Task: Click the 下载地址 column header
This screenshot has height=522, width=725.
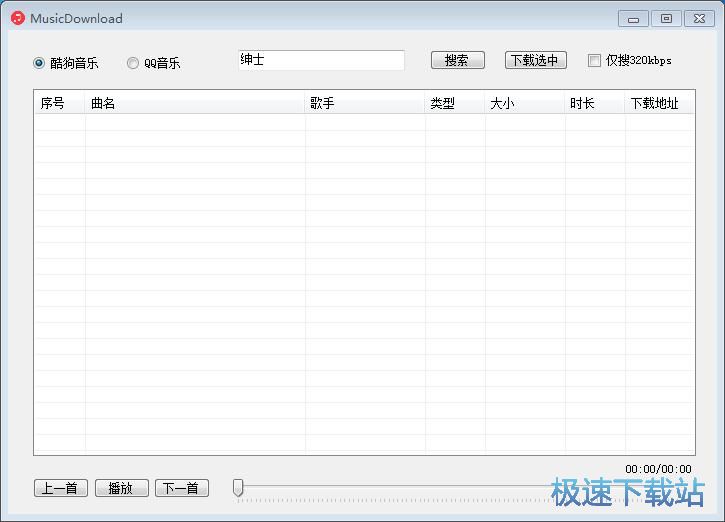Action: tap(659, 103)
